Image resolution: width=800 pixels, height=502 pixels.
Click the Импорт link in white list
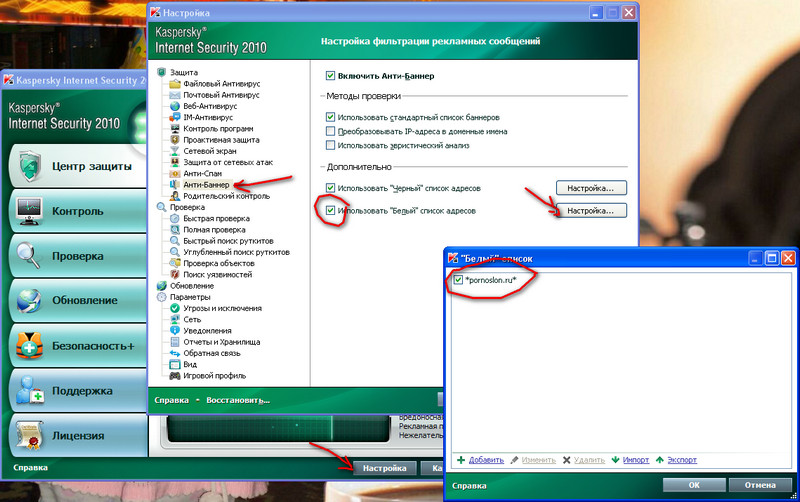(x=636, y=460)
